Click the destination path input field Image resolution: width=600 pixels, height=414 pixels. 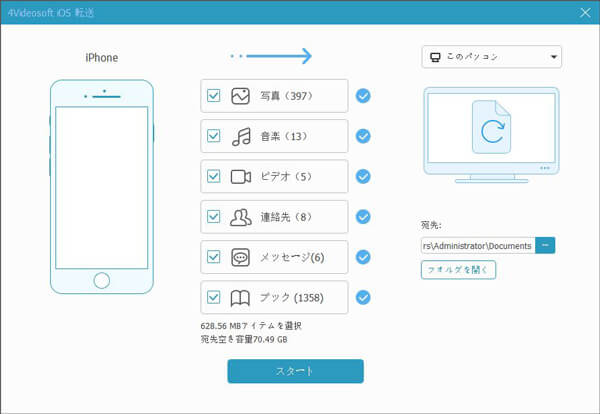click(478, 245)
